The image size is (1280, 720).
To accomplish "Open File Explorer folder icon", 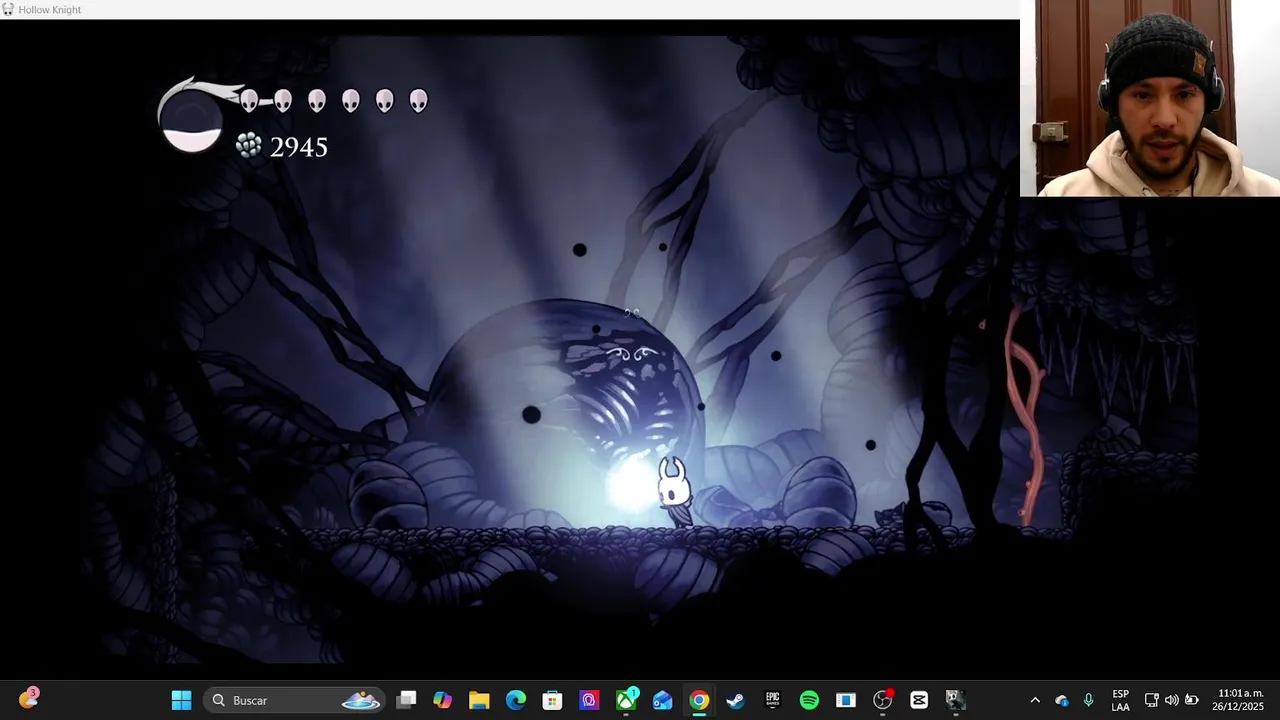I will click(x=479, y=700).
